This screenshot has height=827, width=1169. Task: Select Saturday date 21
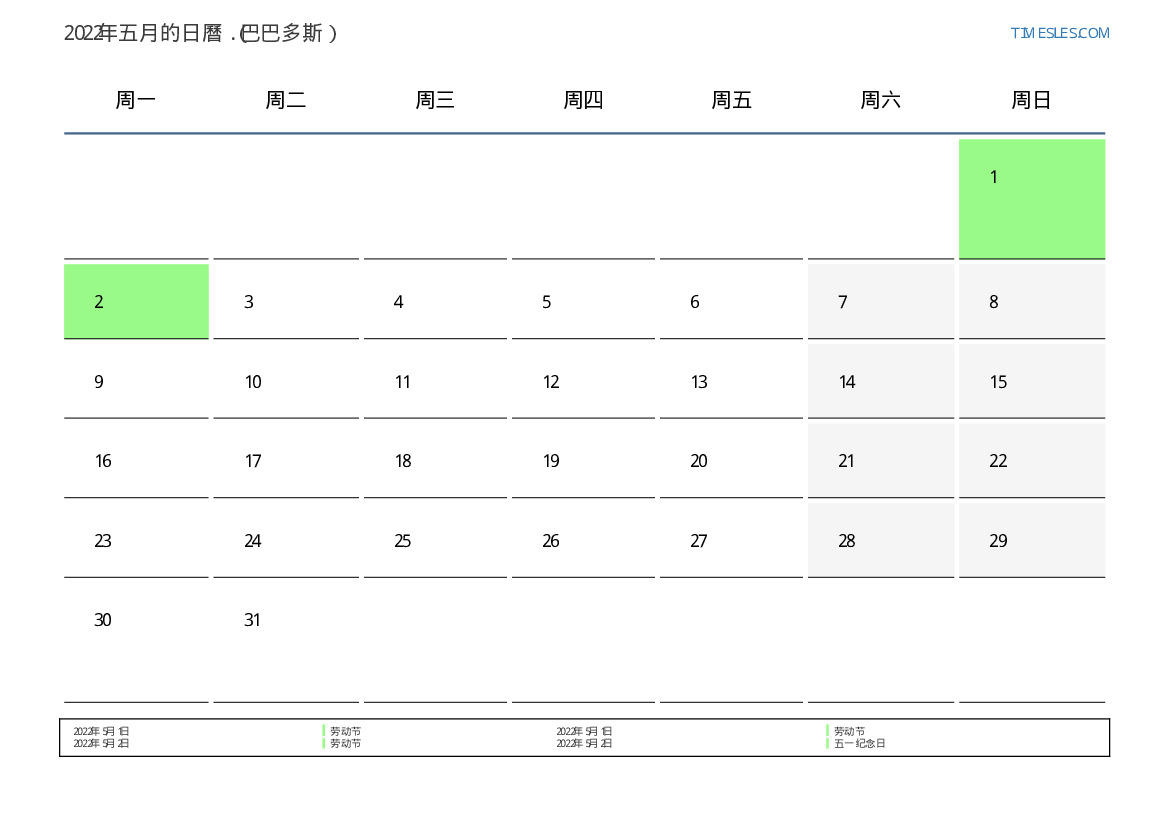click(880, 460)
